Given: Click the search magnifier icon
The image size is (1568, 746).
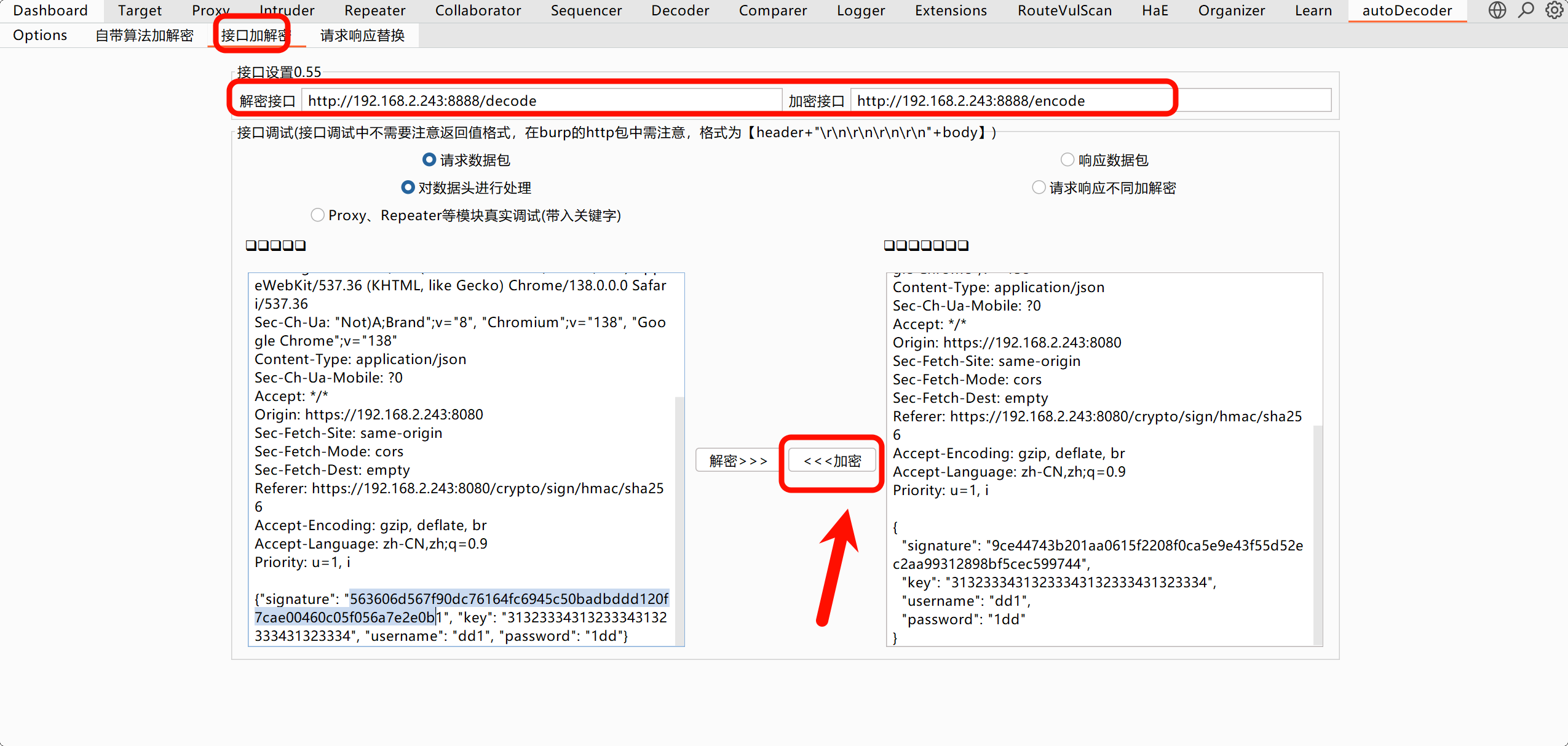Looking at the screenshot, I should tap(1526, 10).
